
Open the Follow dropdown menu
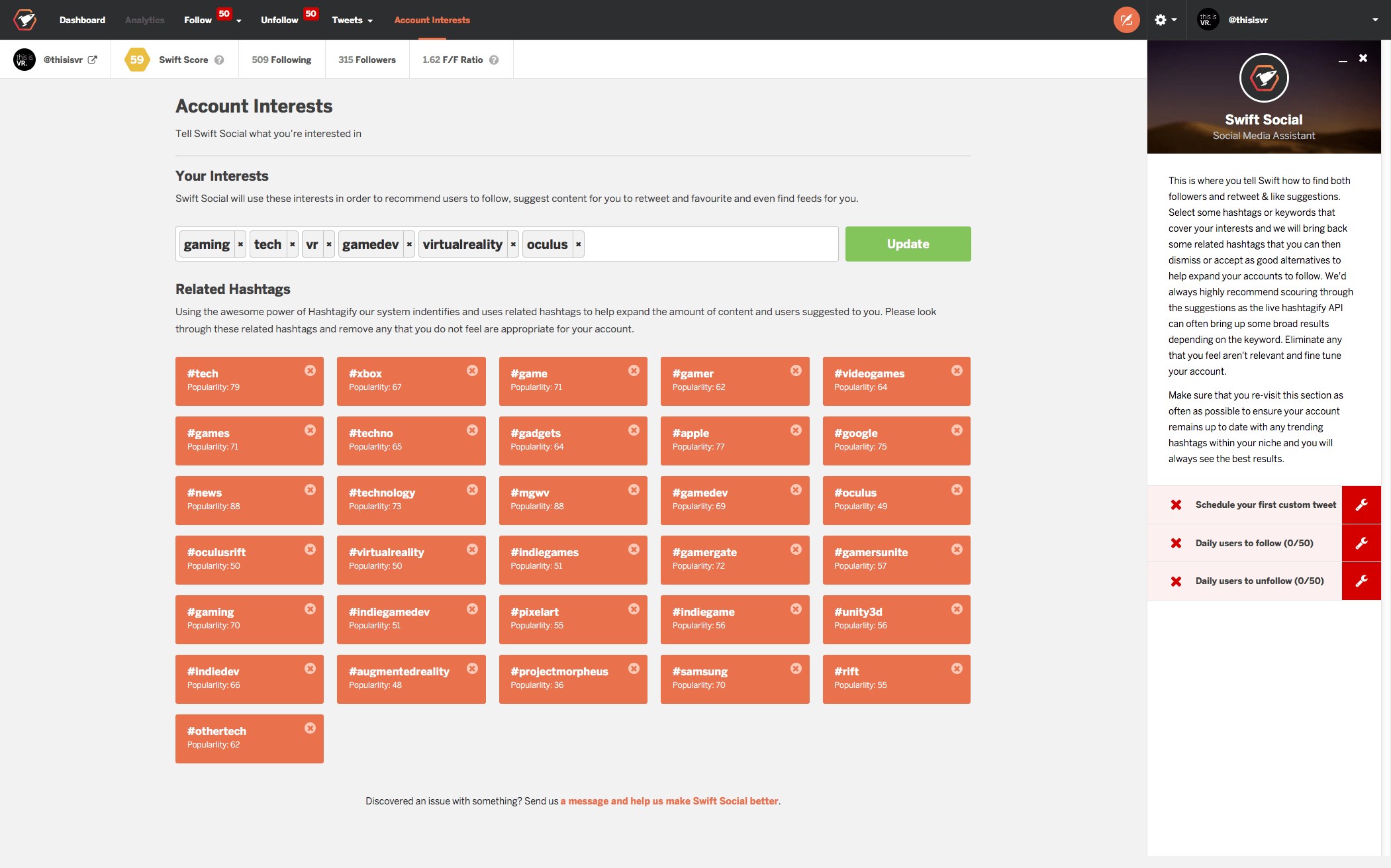[x=212, y=20]
